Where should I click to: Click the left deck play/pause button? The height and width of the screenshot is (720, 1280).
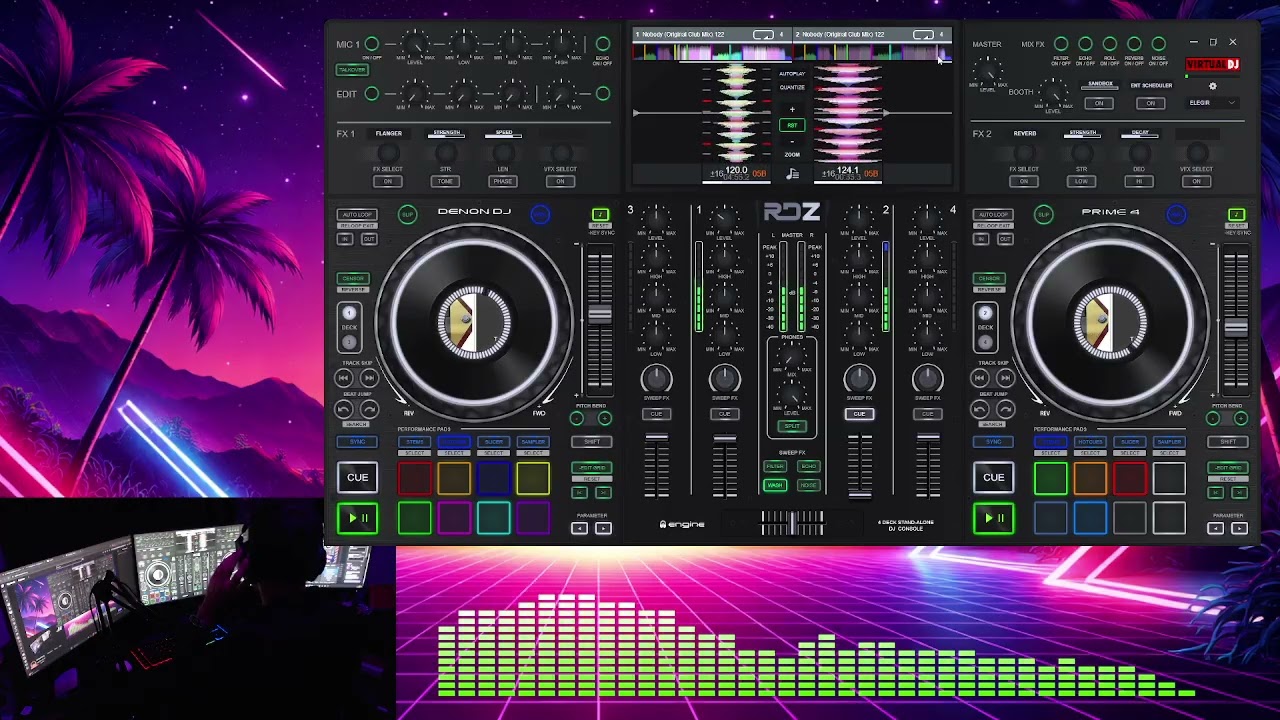(x=357, y=518)
